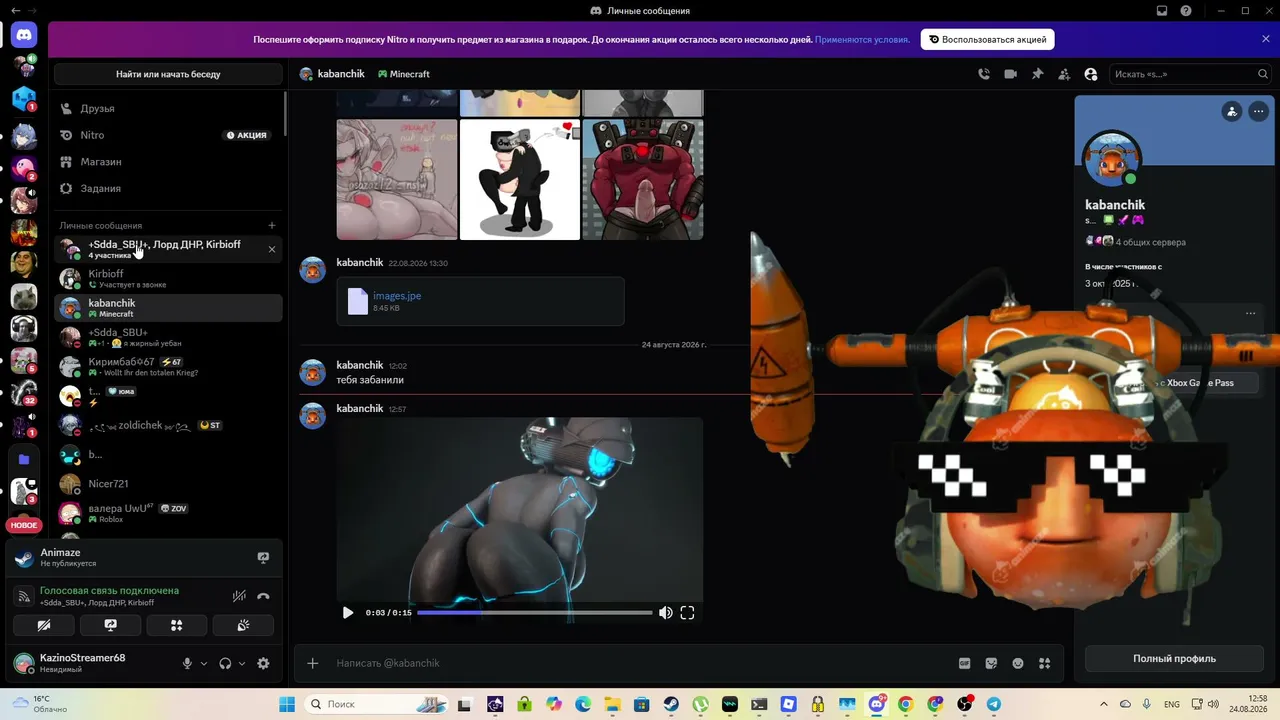
Task: Disconnect from the voice call
Action: [x=263, y=596]
